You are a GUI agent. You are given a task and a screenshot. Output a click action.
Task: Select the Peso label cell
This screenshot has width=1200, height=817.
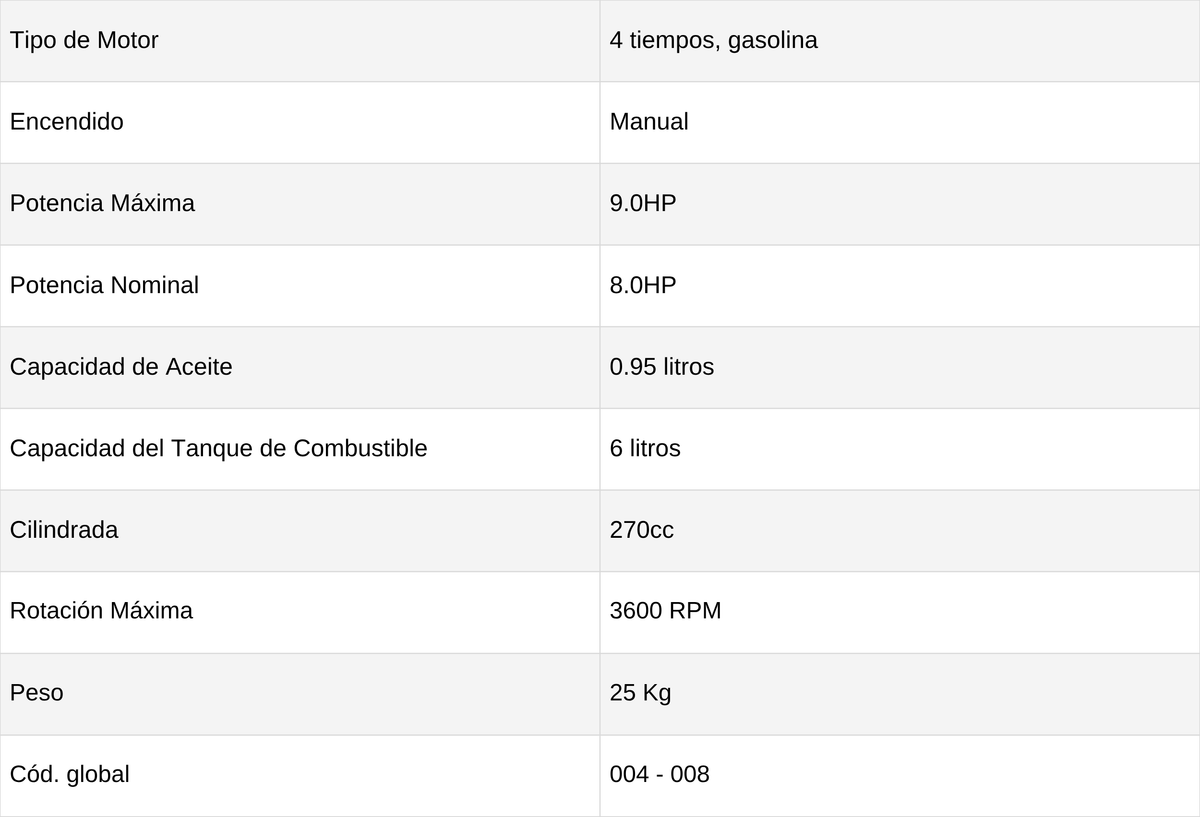[300, 693]
